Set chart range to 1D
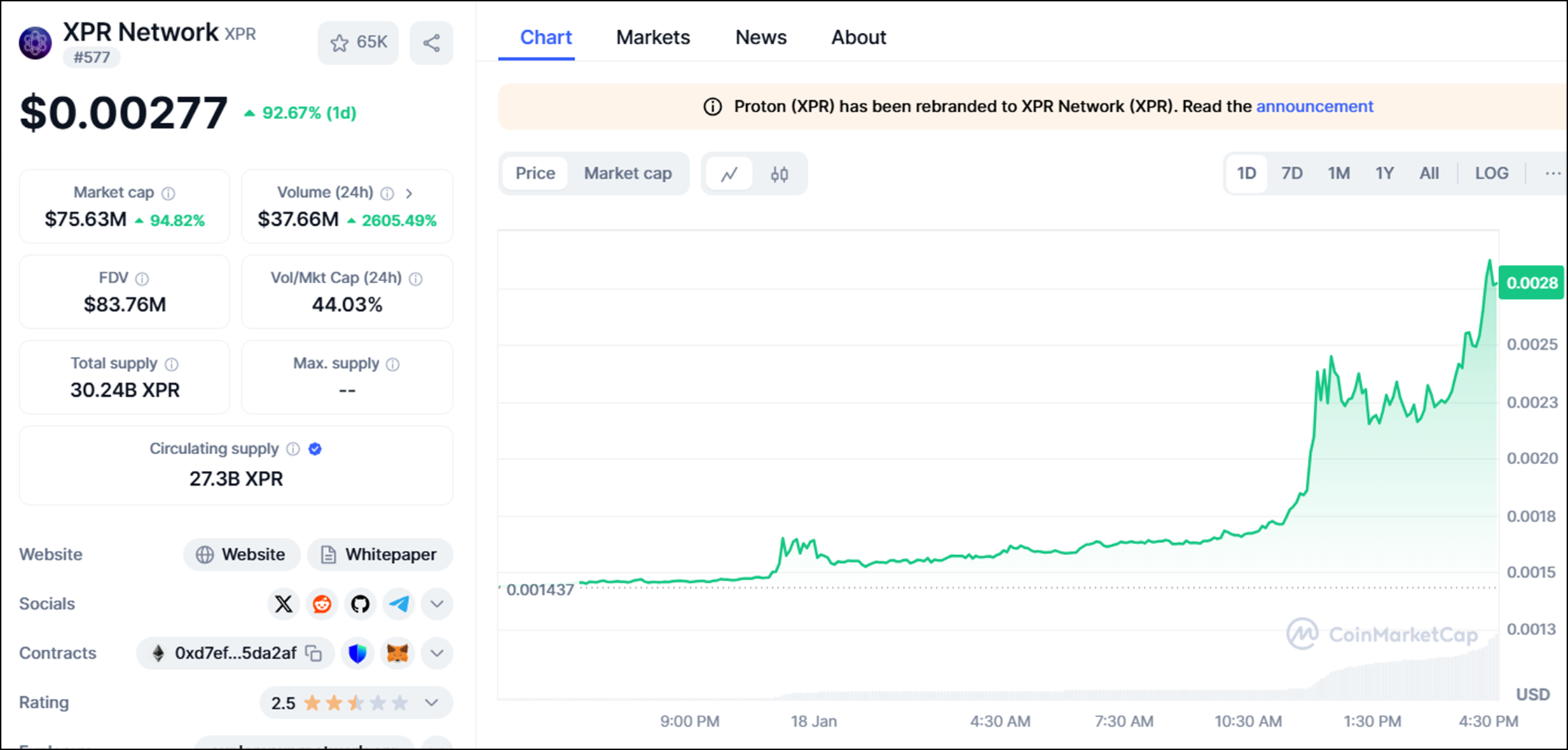Viewport: 1568px width, 750px height. pos(1246,173)
